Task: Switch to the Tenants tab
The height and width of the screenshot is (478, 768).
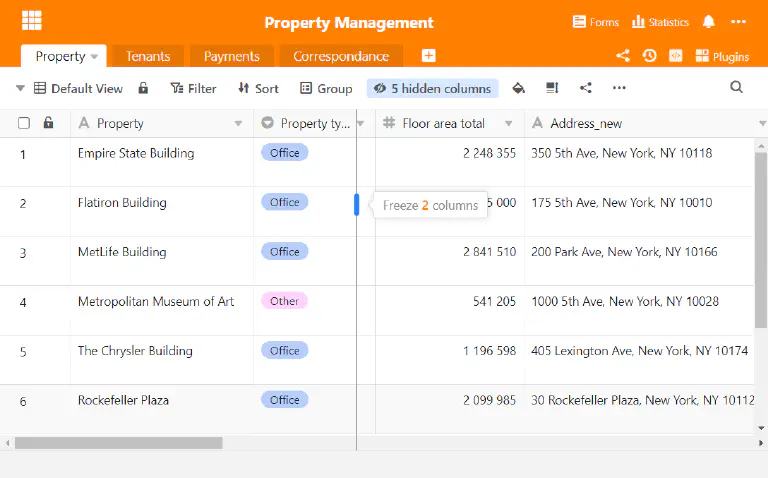Action: coord(148,56)
